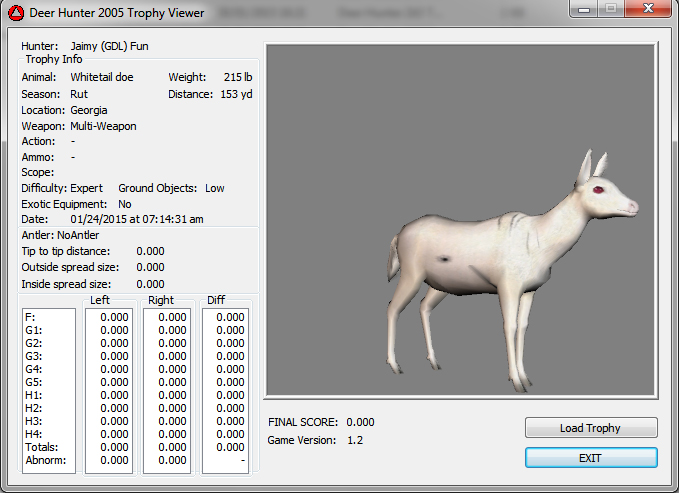The height and width of the screenshot is (493, 679).
Task: Click the Multi-Weapon weapon value
Action: coord(103,126)
